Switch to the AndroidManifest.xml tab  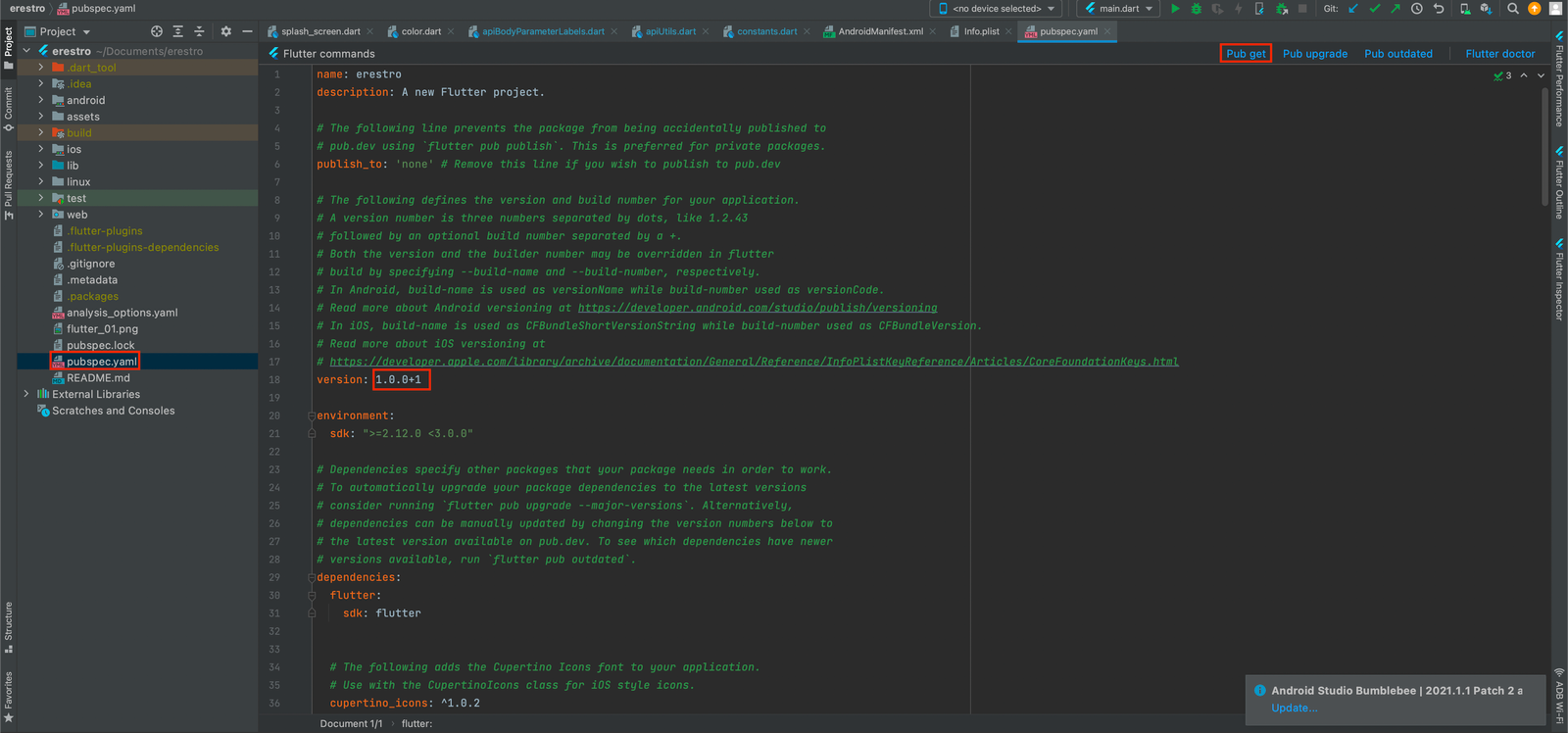[x=879, y=31]
